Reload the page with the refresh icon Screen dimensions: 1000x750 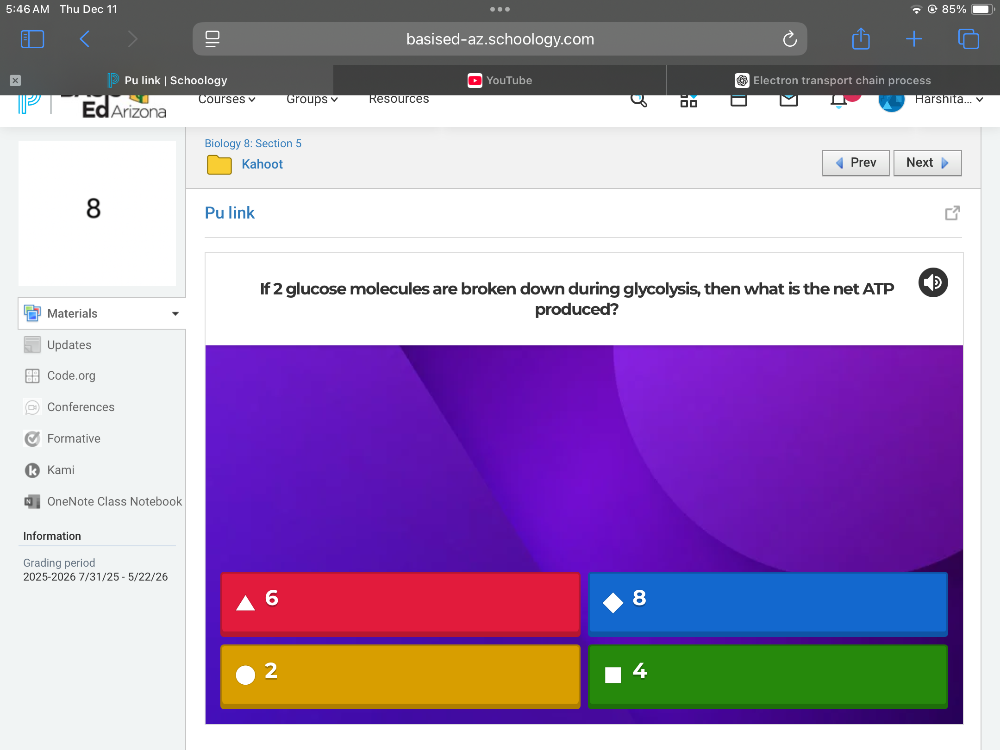[790, 39]
